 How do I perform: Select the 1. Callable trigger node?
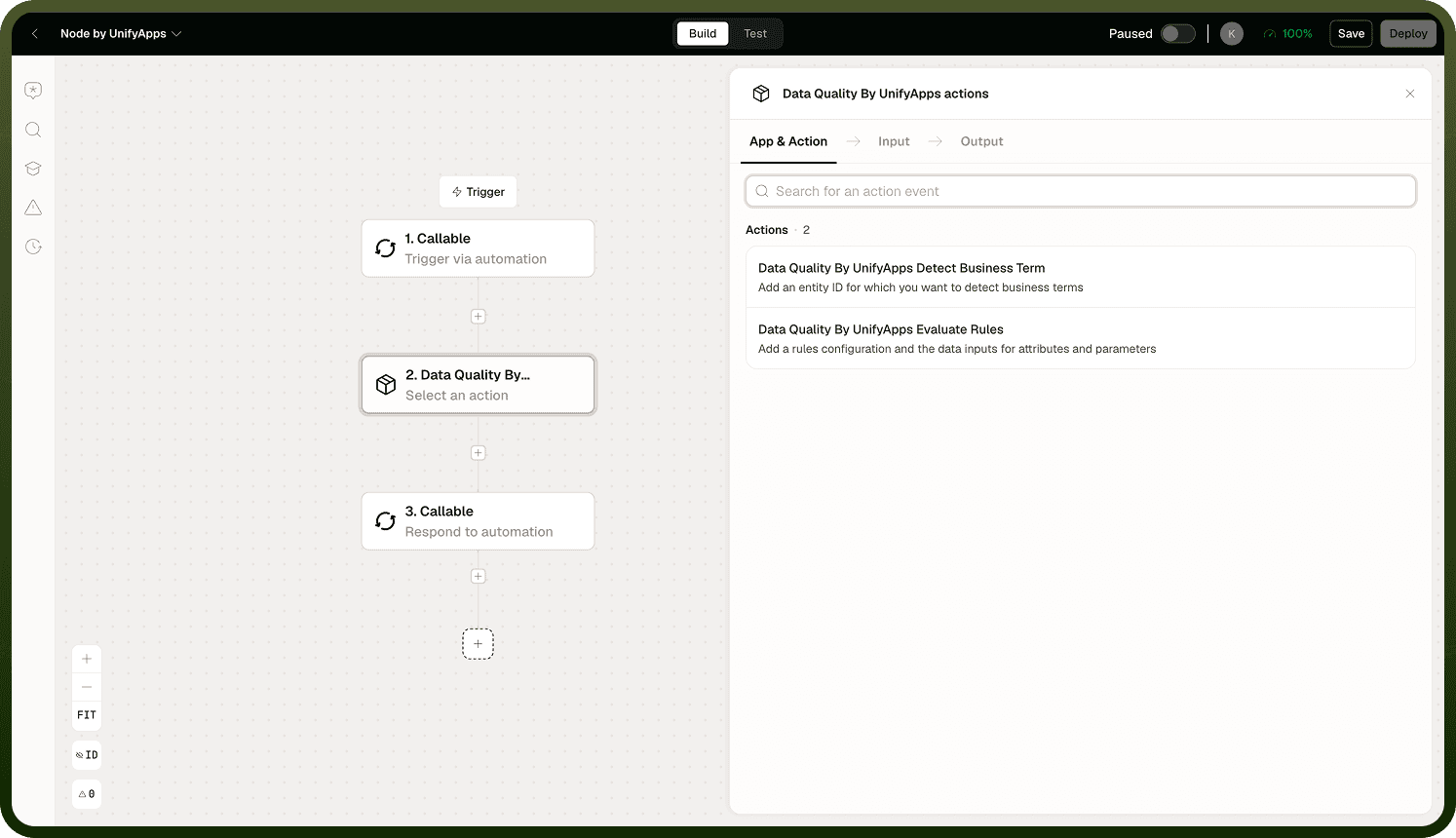tap(478, 248)
